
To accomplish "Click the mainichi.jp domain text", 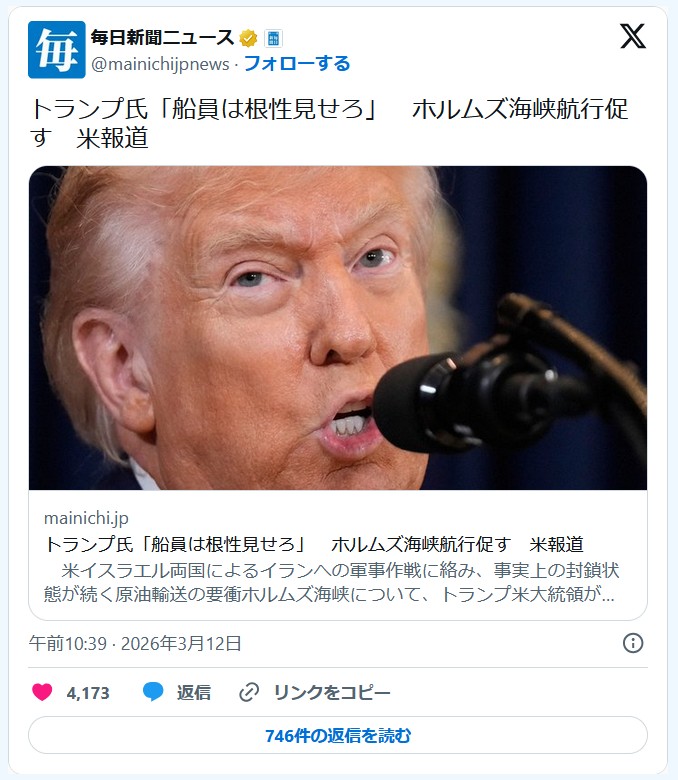I will coord(87,518).
